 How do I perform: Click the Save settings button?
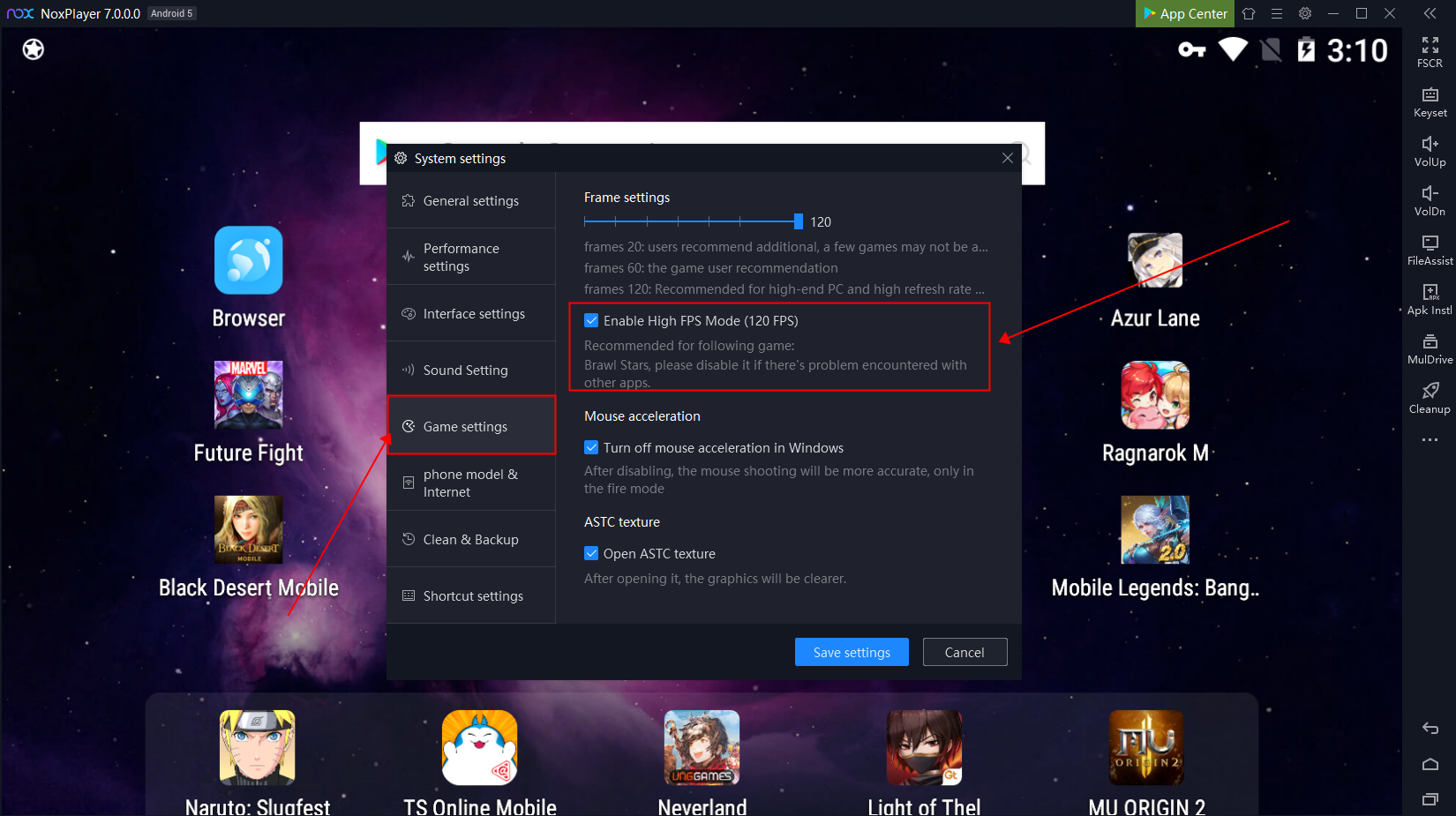pos(851,653)
